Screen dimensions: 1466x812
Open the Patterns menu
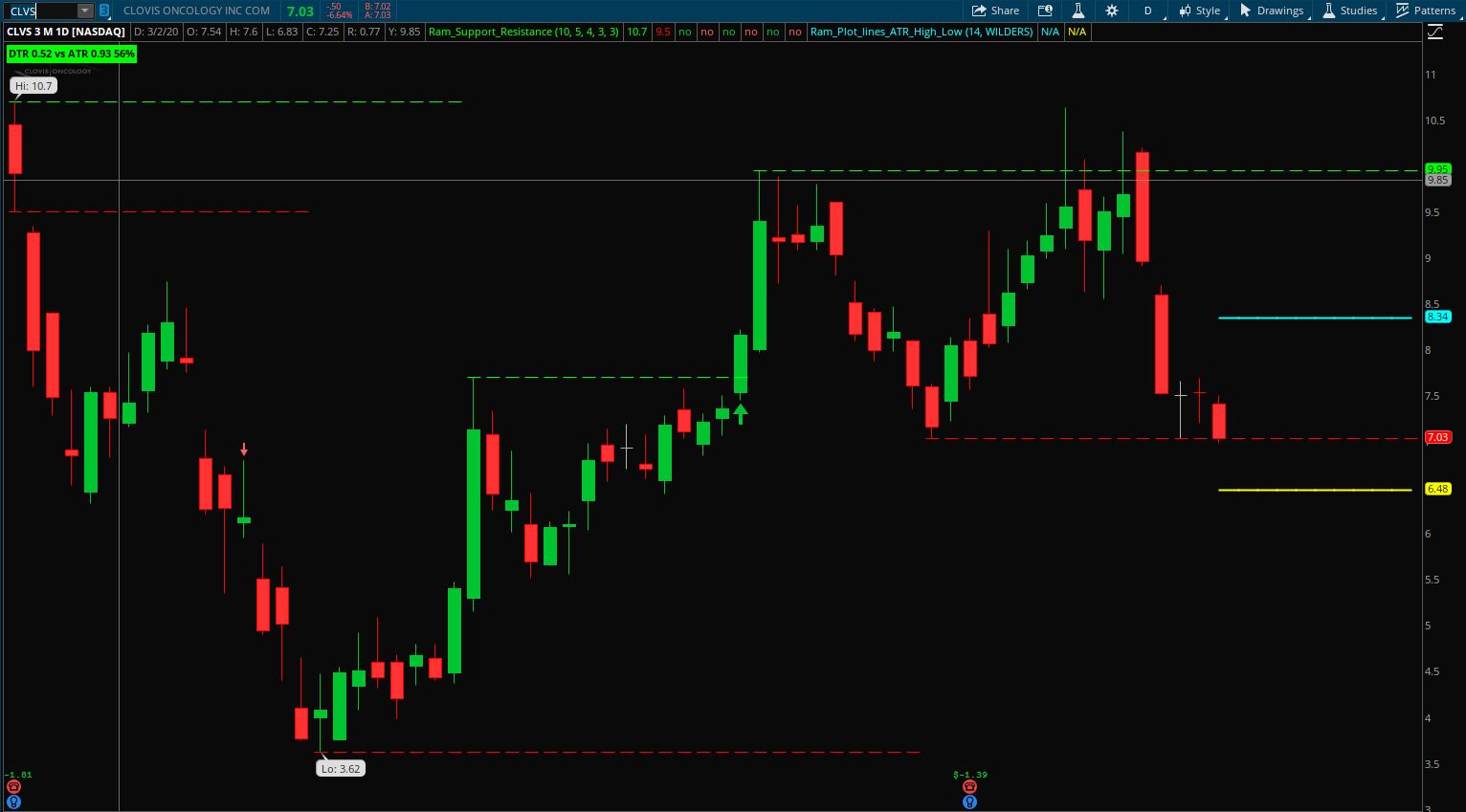[x=1425, y=11]
